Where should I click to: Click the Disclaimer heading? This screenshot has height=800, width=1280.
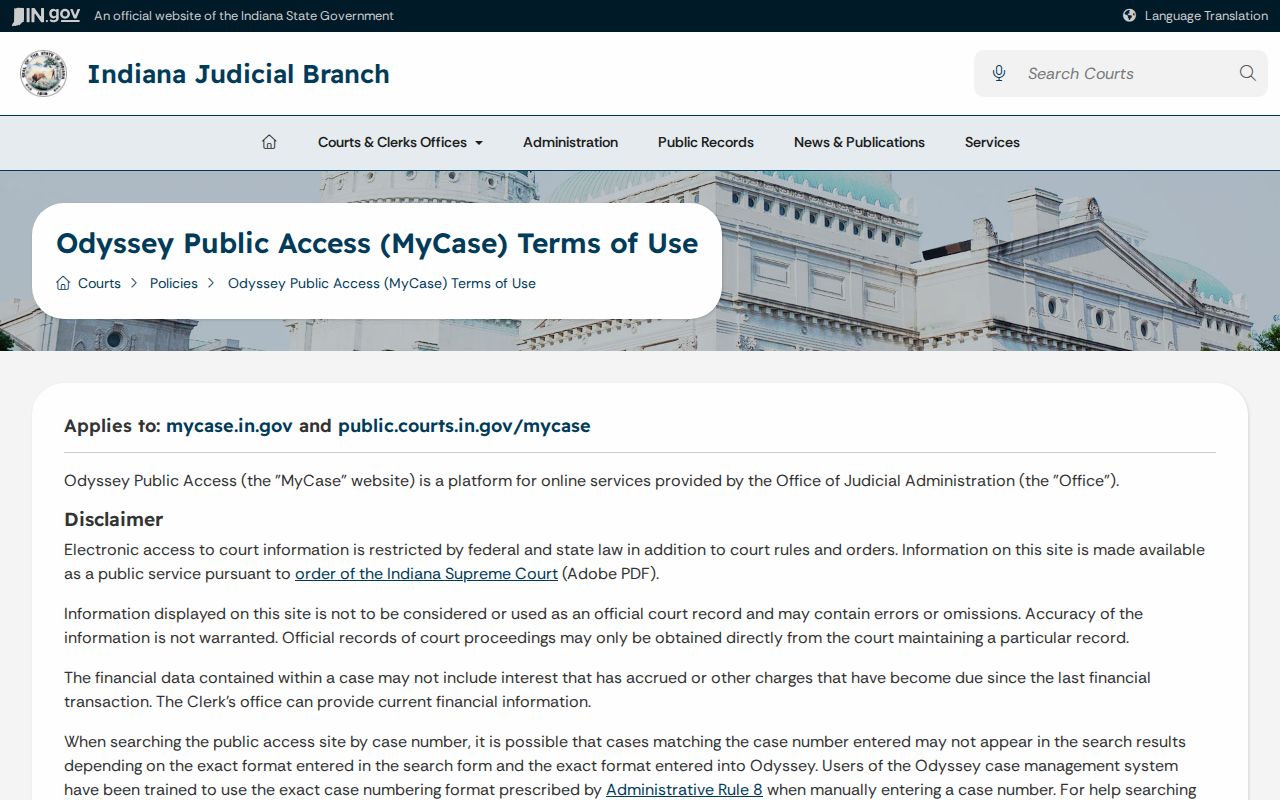[114, 519]
